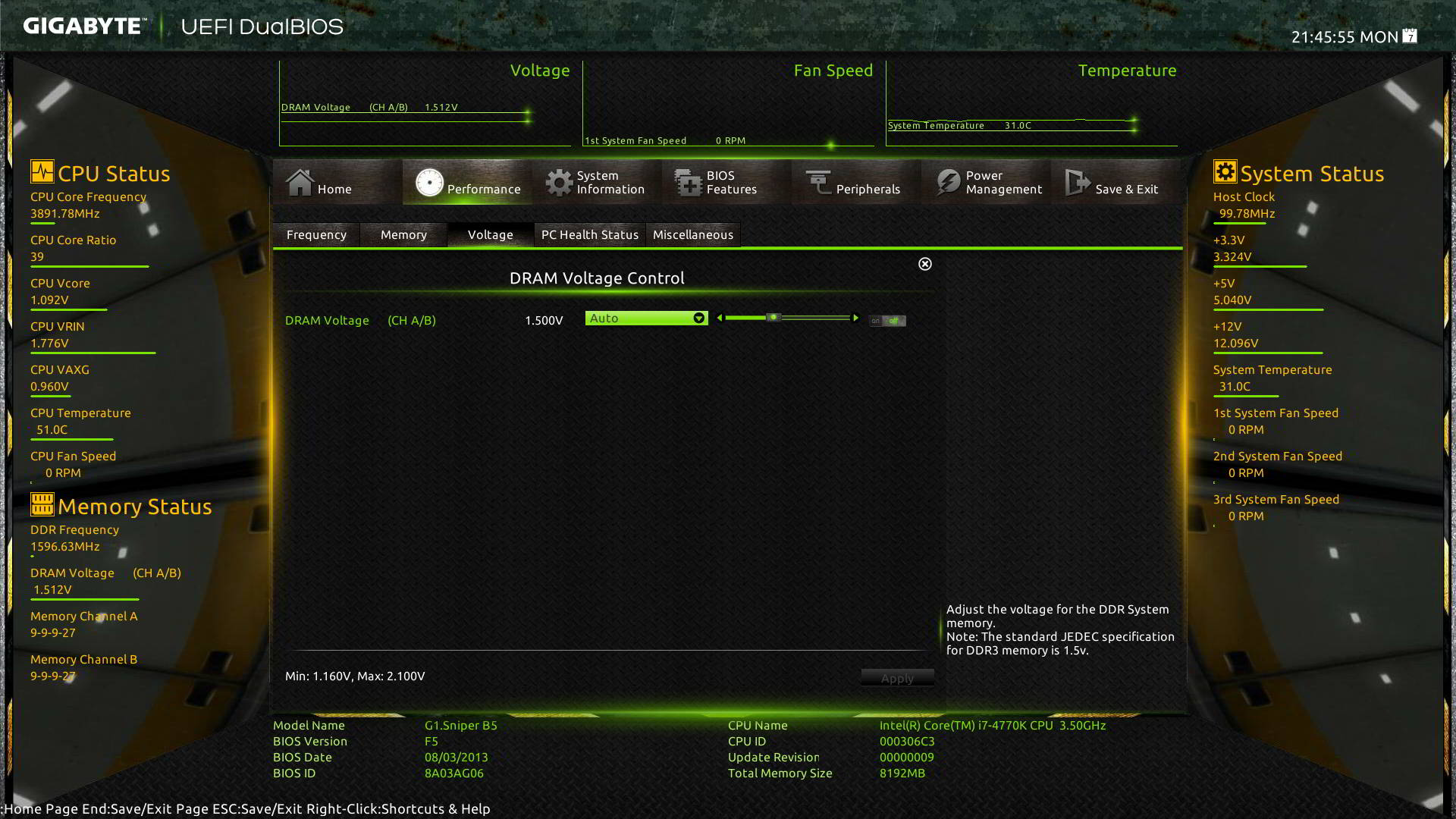Open Save & Exit section
The height and width of the screenshot is (819, 1456).
click(1116, 182)
